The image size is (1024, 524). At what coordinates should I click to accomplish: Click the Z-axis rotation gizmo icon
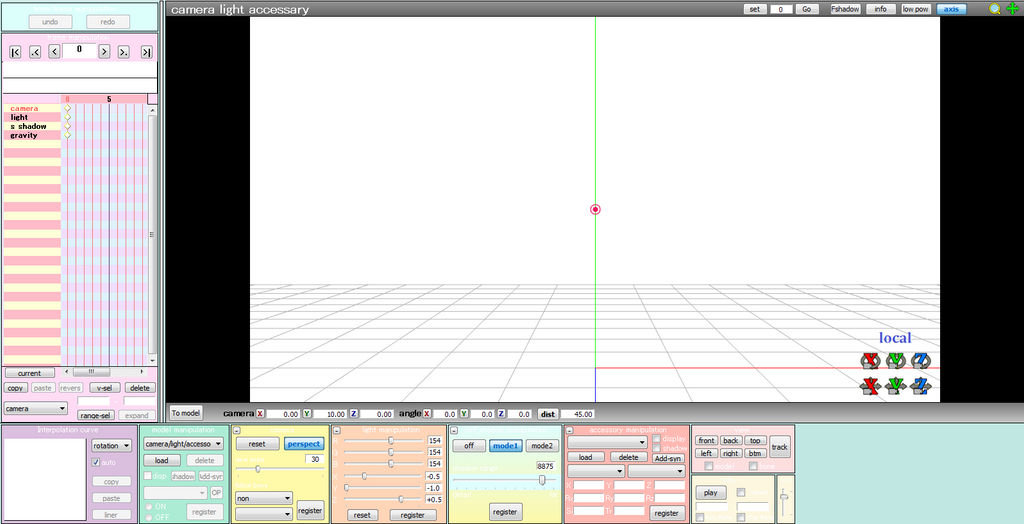click(921, 361)
